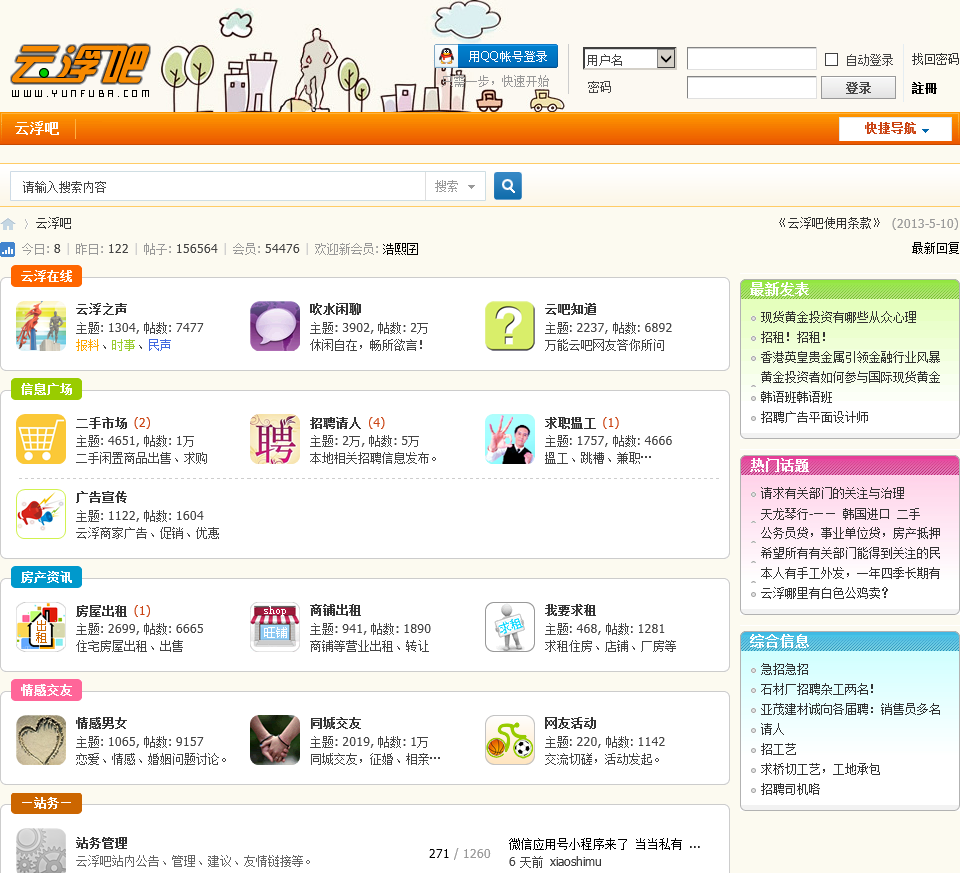Click into the password input field
Screen dimensions: 960x873
pos(751,88)
